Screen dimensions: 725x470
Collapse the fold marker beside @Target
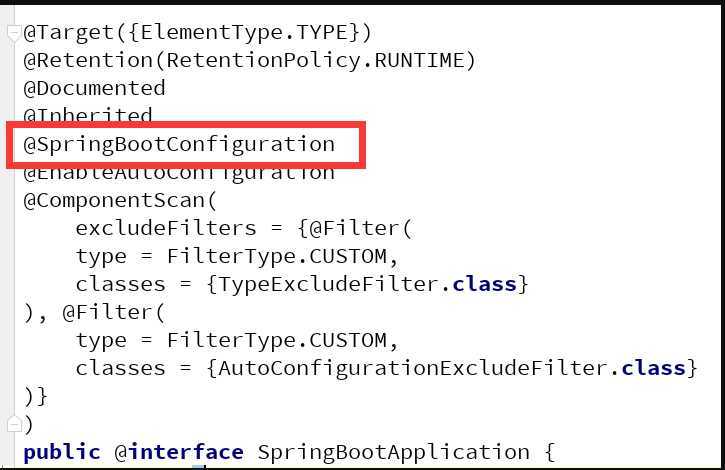pos(13,32)
